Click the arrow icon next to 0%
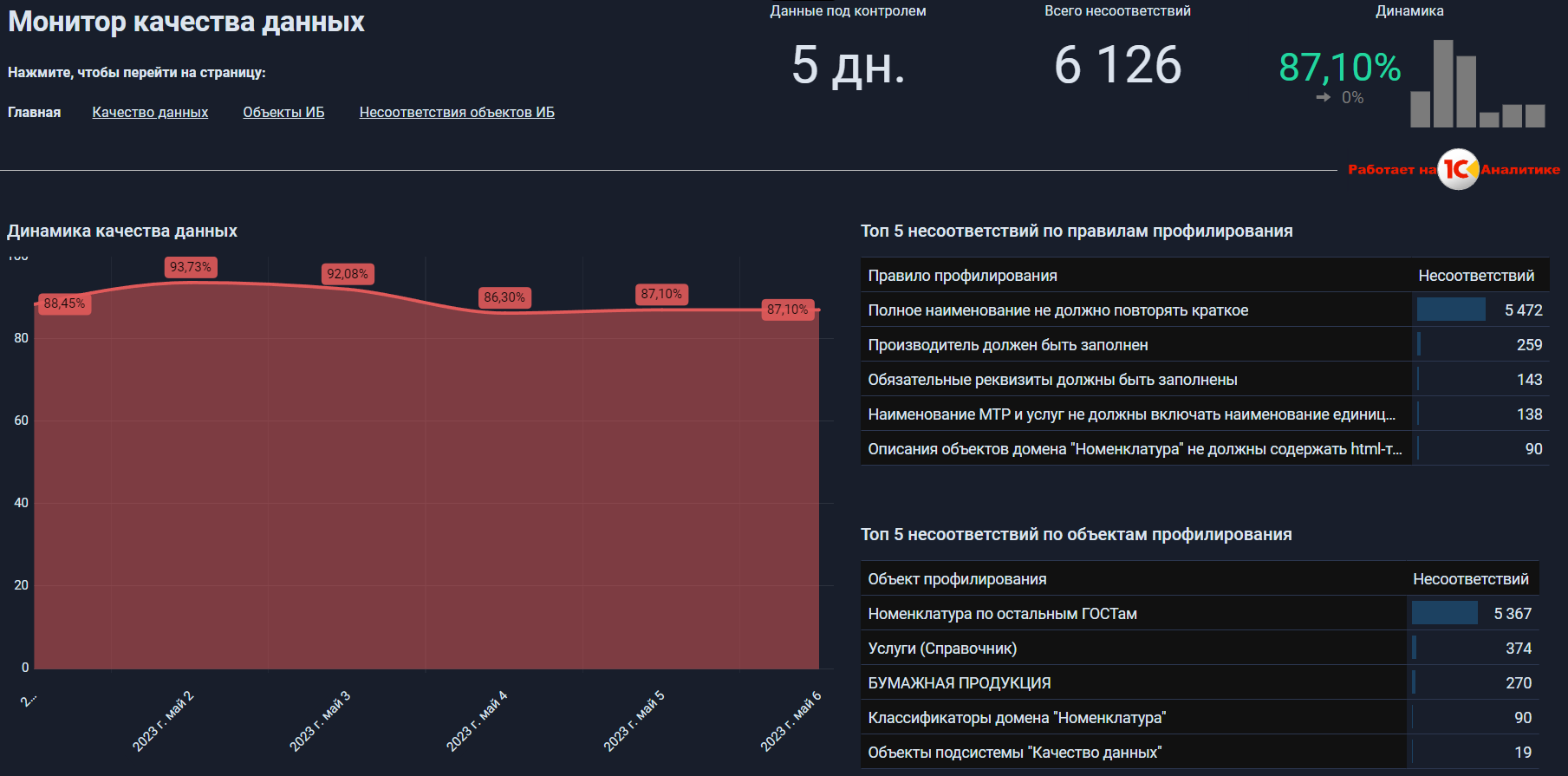This screenshot has height=776, width=1568. (x=1323, y=97)
